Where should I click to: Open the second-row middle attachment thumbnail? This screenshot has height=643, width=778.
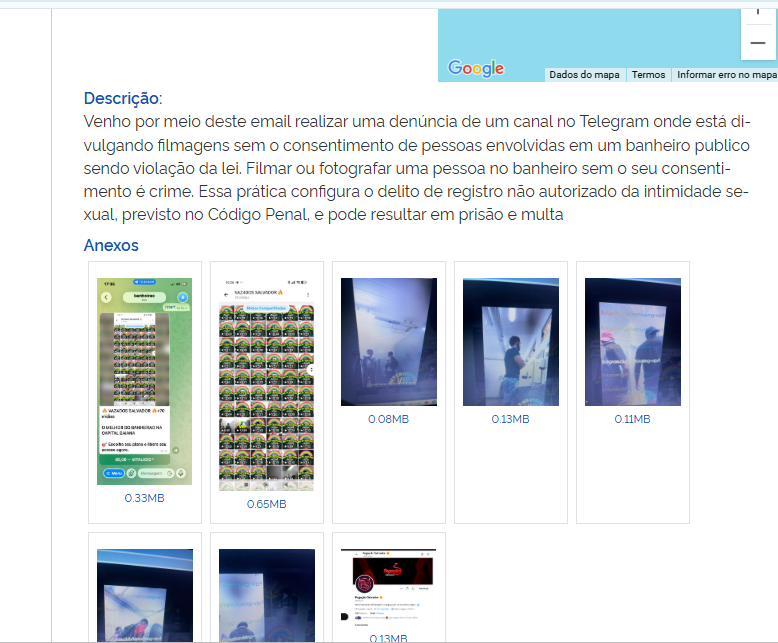[x=267, y=595]
